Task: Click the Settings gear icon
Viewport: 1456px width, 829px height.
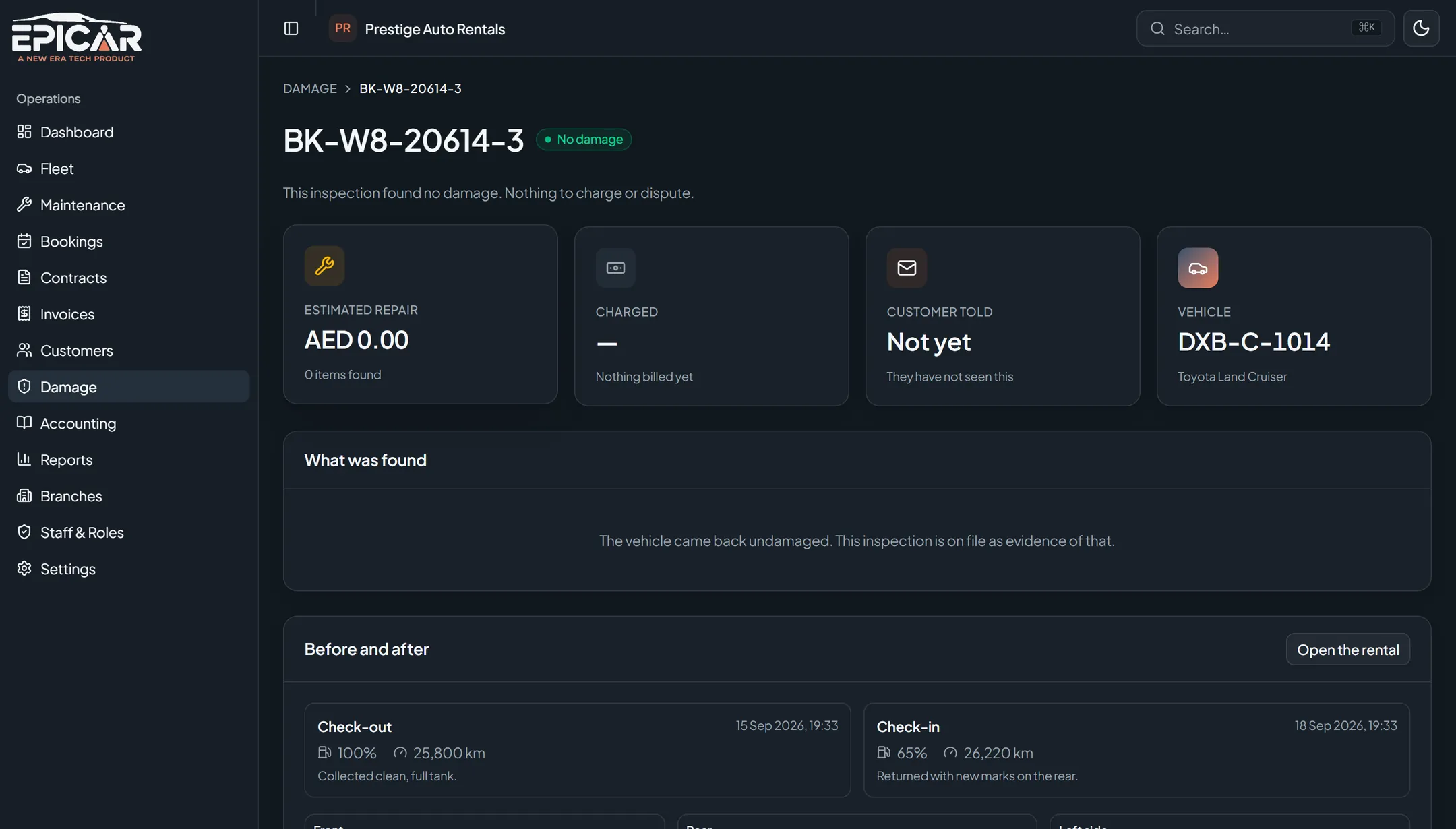Action: 24,568
